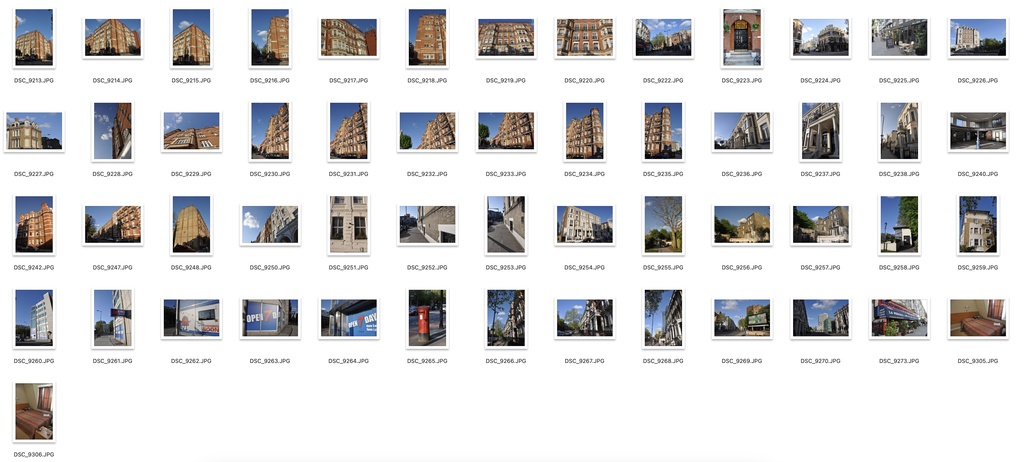The height and width of the screenshot is (462, 1024).
Task: Pick the DSC_9251.JPG window photo
Action: pyautogui.click(x=349, y=225)
